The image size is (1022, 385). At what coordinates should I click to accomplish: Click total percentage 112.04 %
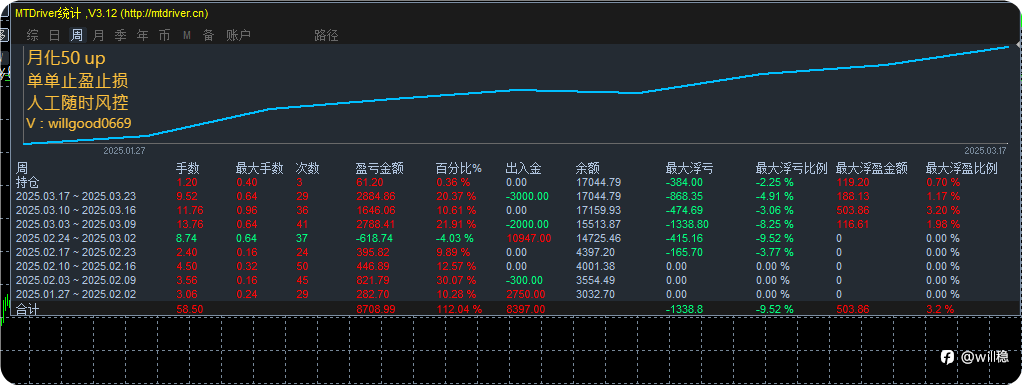point(459,309)
